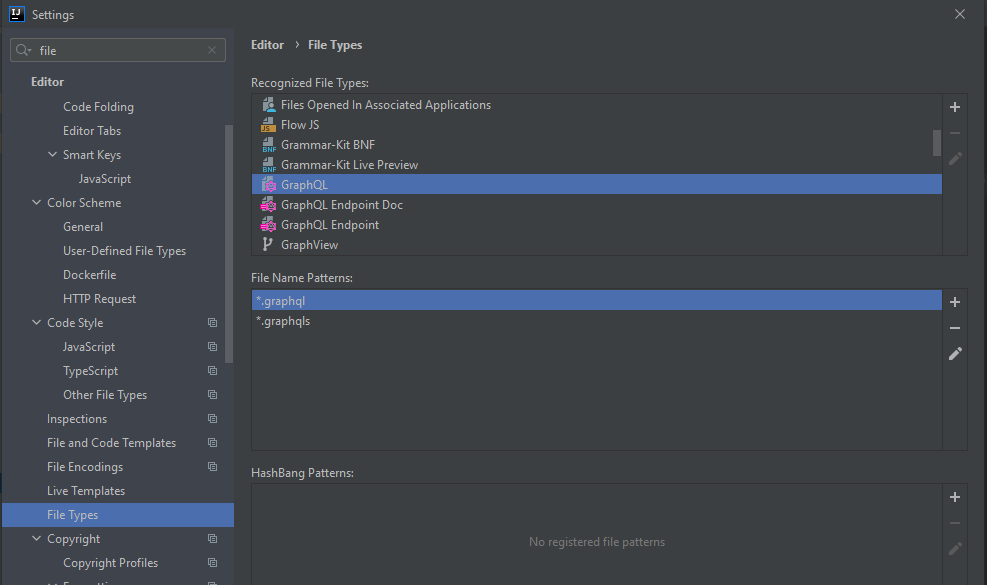Open the Live Templates settings
Viewport: 987px width, 585px height.
click(84, 490)
